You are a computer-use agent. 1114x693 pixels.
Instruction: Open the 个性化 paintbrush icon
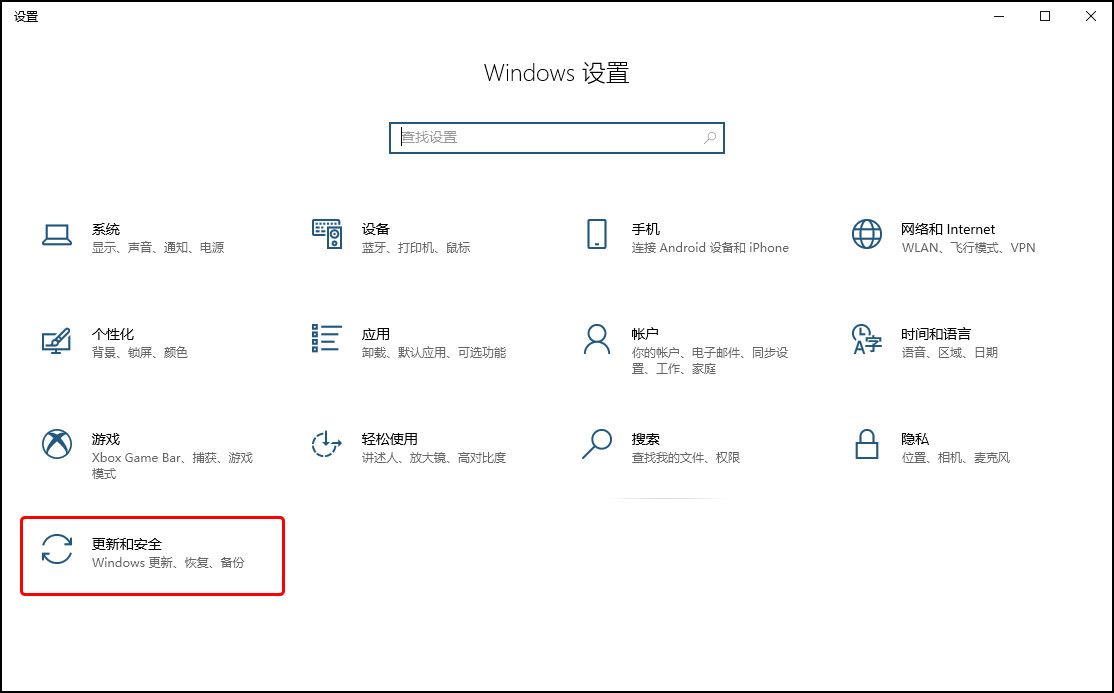(57, 340)
